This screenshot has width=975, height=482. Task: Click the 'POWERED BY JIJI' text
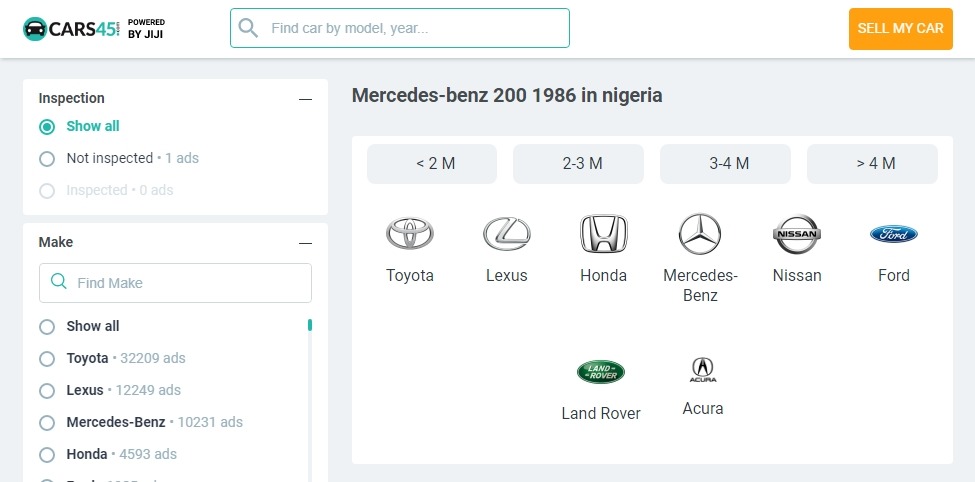[x=146, y=29]
